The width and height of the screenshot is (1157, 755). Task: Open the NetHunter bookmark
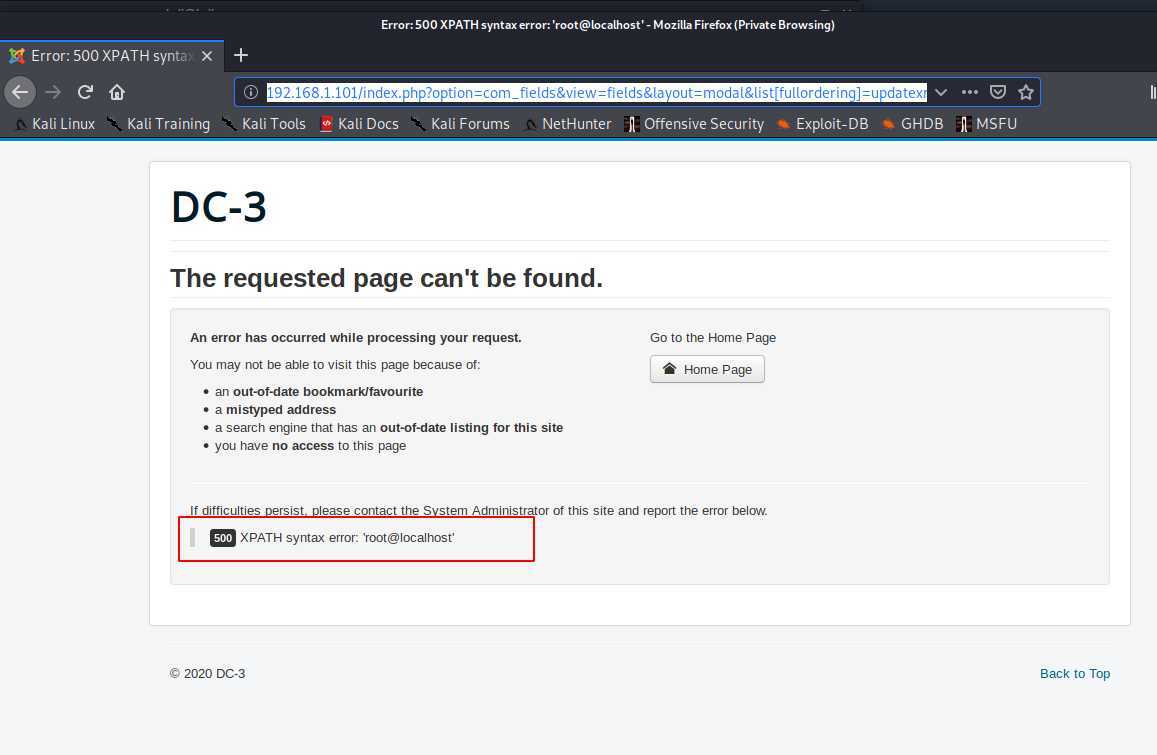coord(567,124)
